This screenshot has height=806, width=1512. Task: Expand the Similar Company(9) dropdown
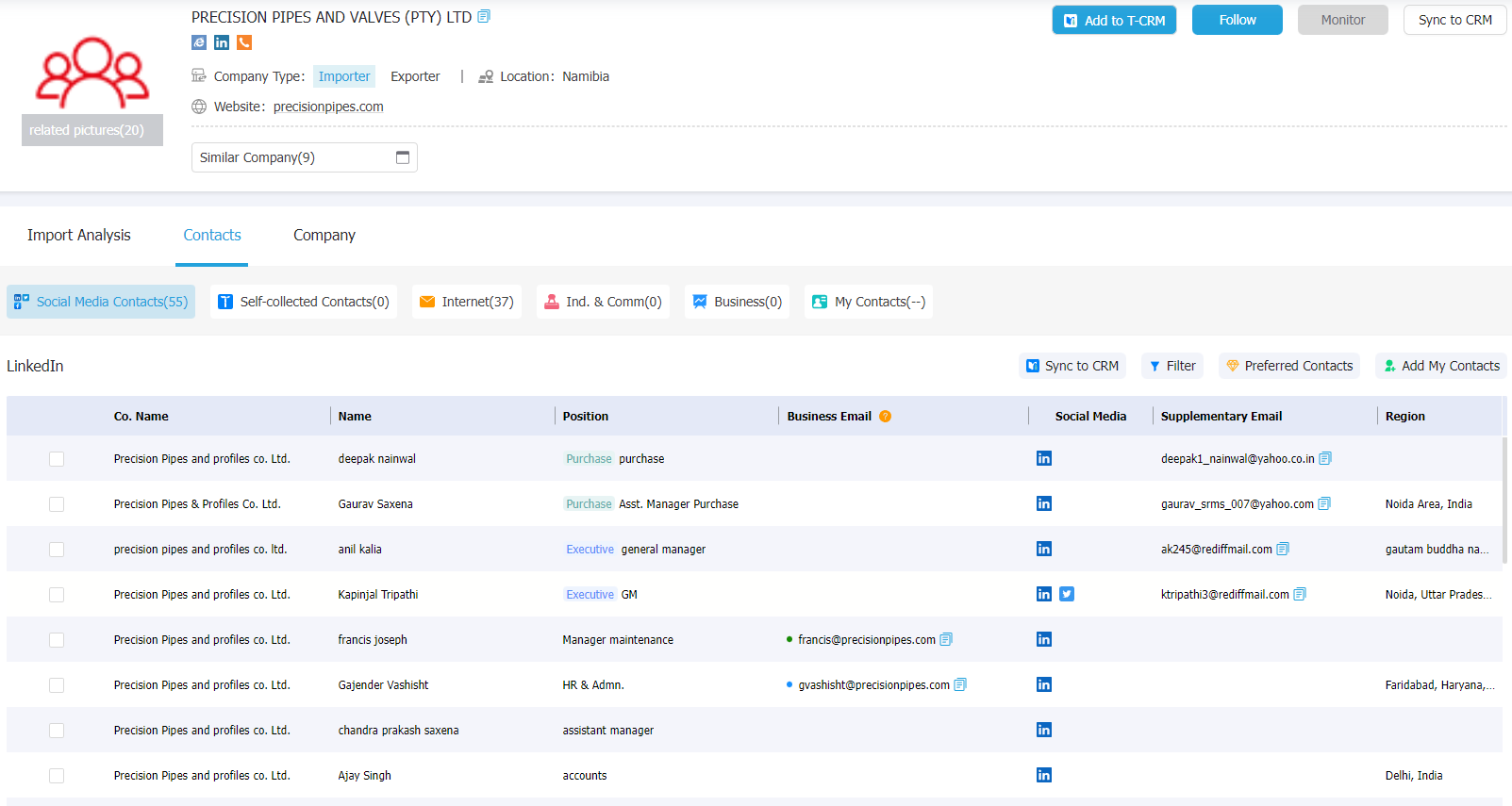pos(305,157)
